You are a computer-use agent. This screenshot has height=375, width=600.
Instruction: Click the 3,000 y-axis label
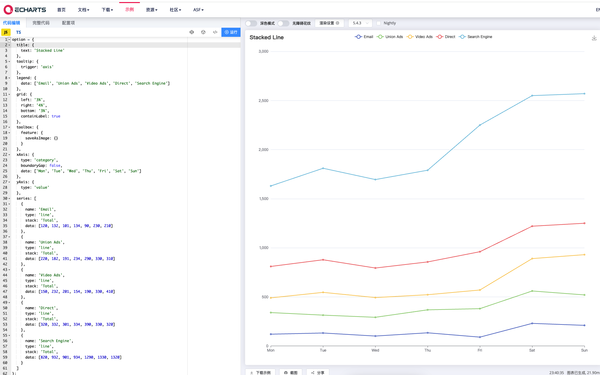click(x=264, y=51)
